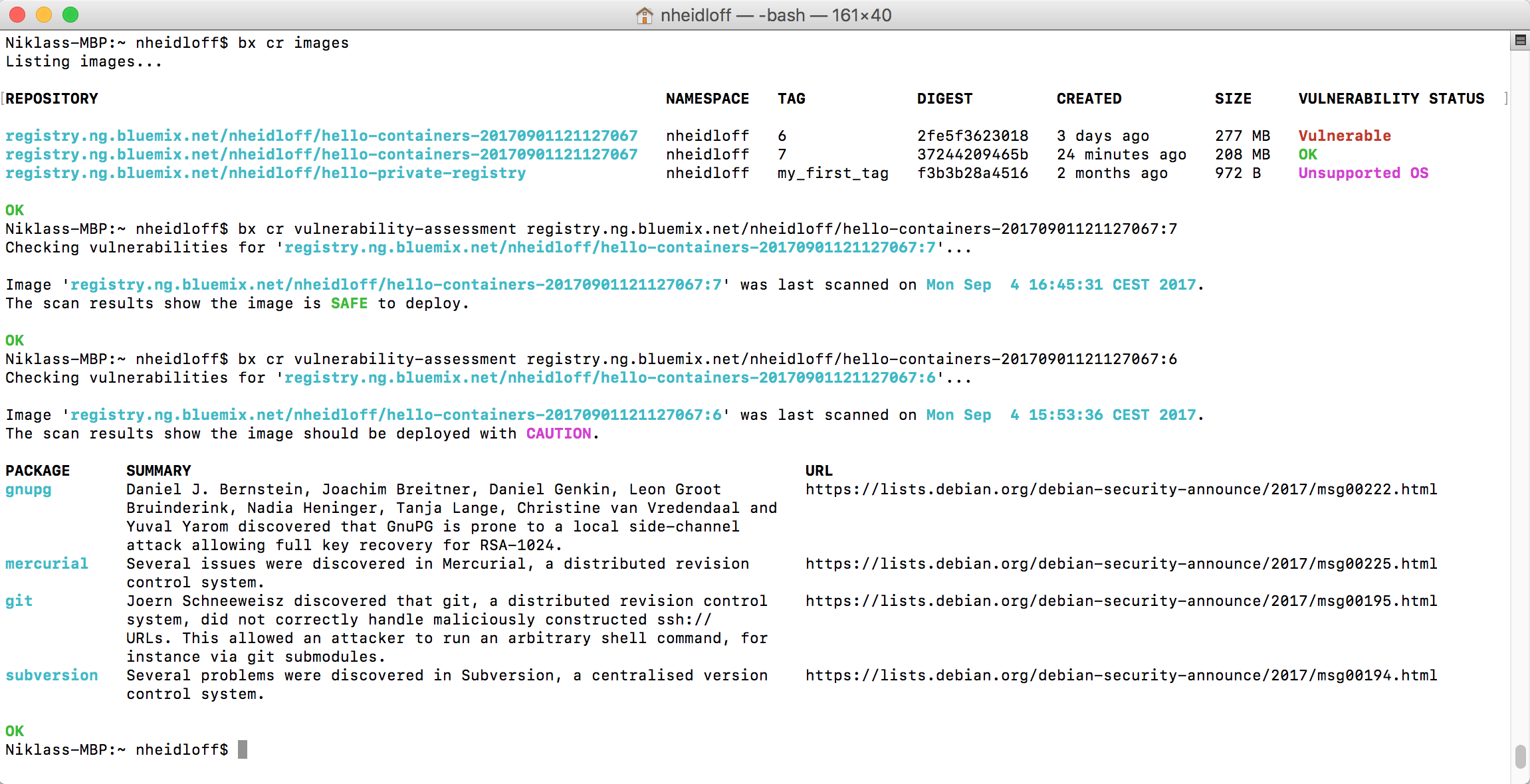Click the word 'SAFE' in scan results
The height and width of the screenshot is (784, 1530).
tap(349, 303)
